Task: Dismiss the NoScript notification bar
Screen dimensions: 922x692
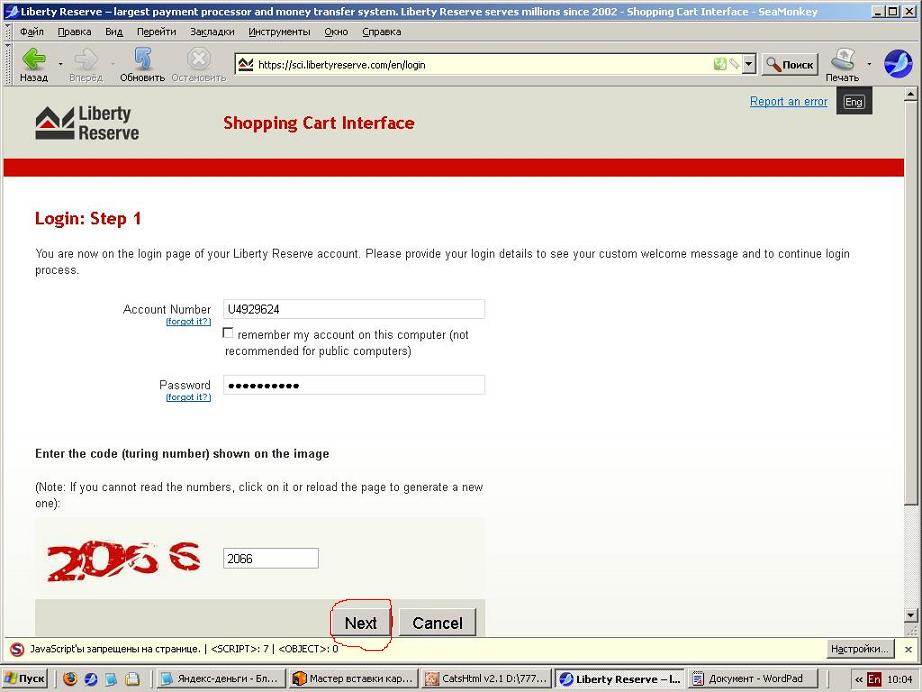Action: pyautogui.click(x=908, y=650)
